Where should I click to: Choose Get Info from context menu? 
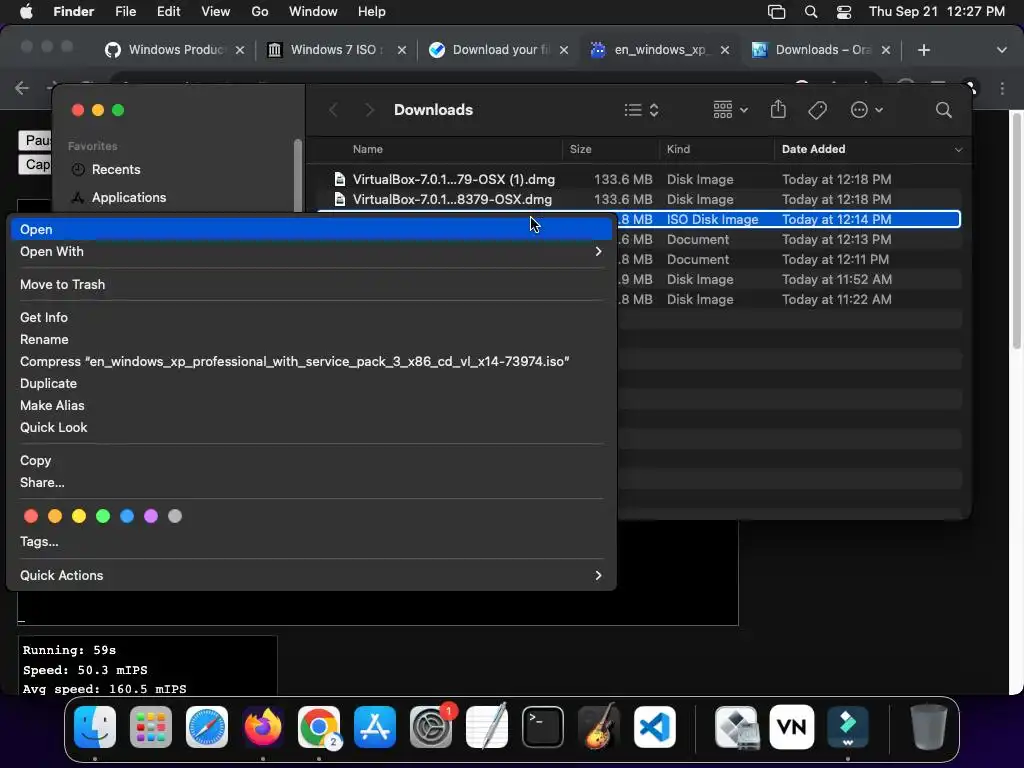point(312,317)
